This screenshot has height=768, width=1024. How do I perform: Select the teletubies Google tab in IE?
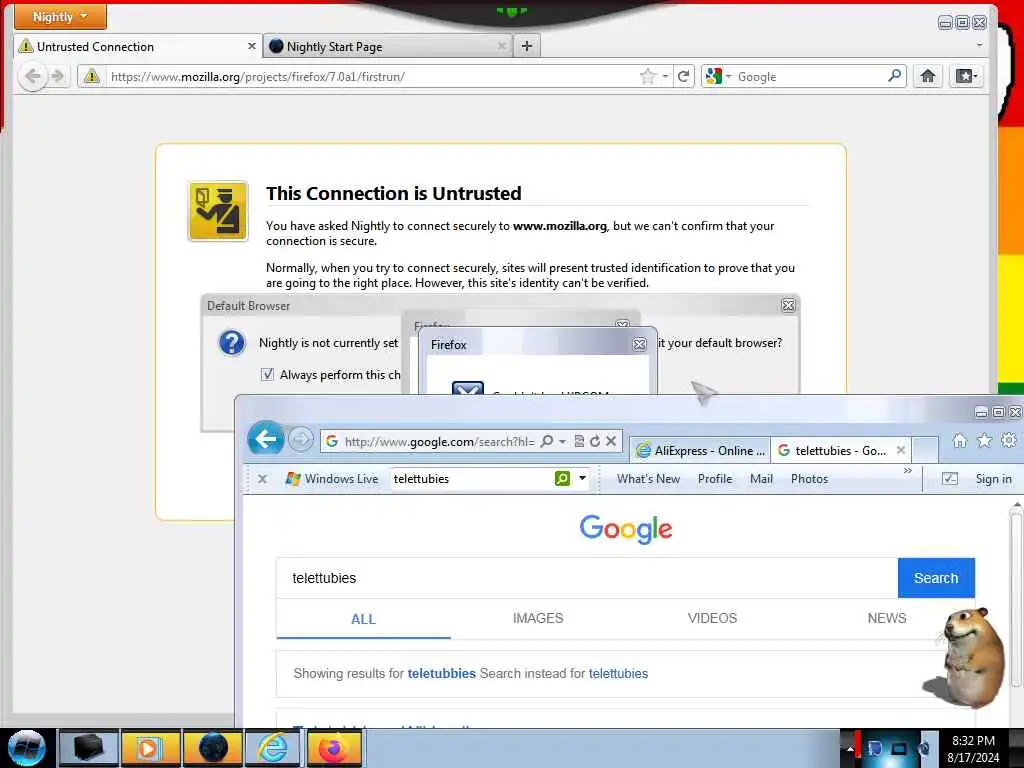click(x=841, y=450)
